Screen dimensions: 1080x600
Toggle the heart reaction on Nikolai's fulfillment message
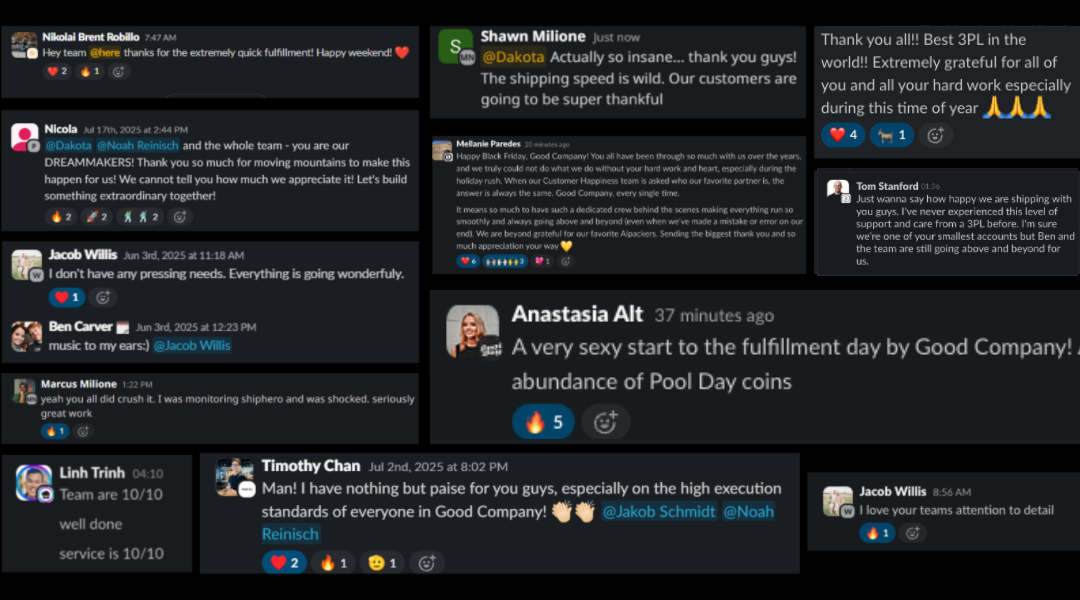[58, 70]
